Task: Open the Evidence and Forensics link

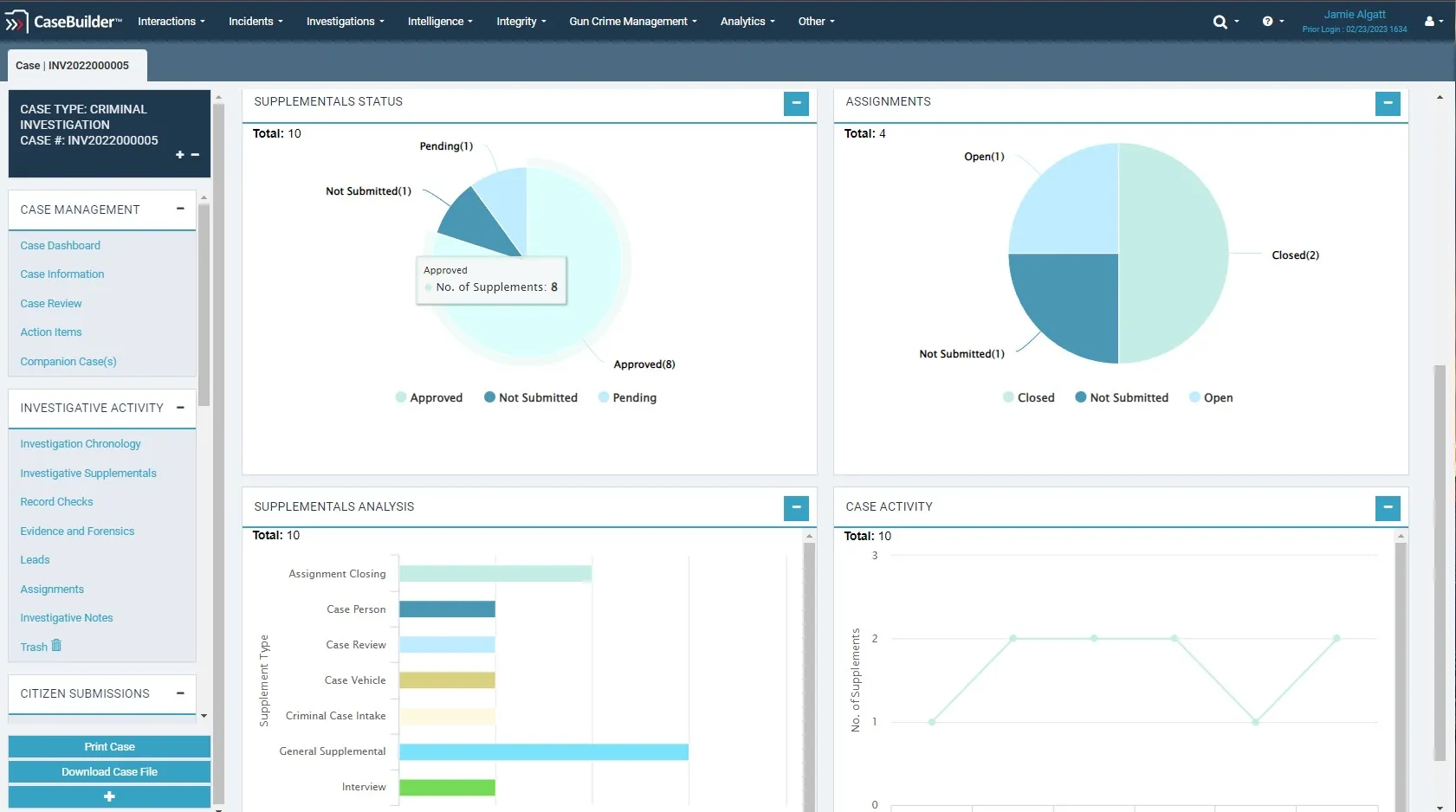Action: coord(77,532)
